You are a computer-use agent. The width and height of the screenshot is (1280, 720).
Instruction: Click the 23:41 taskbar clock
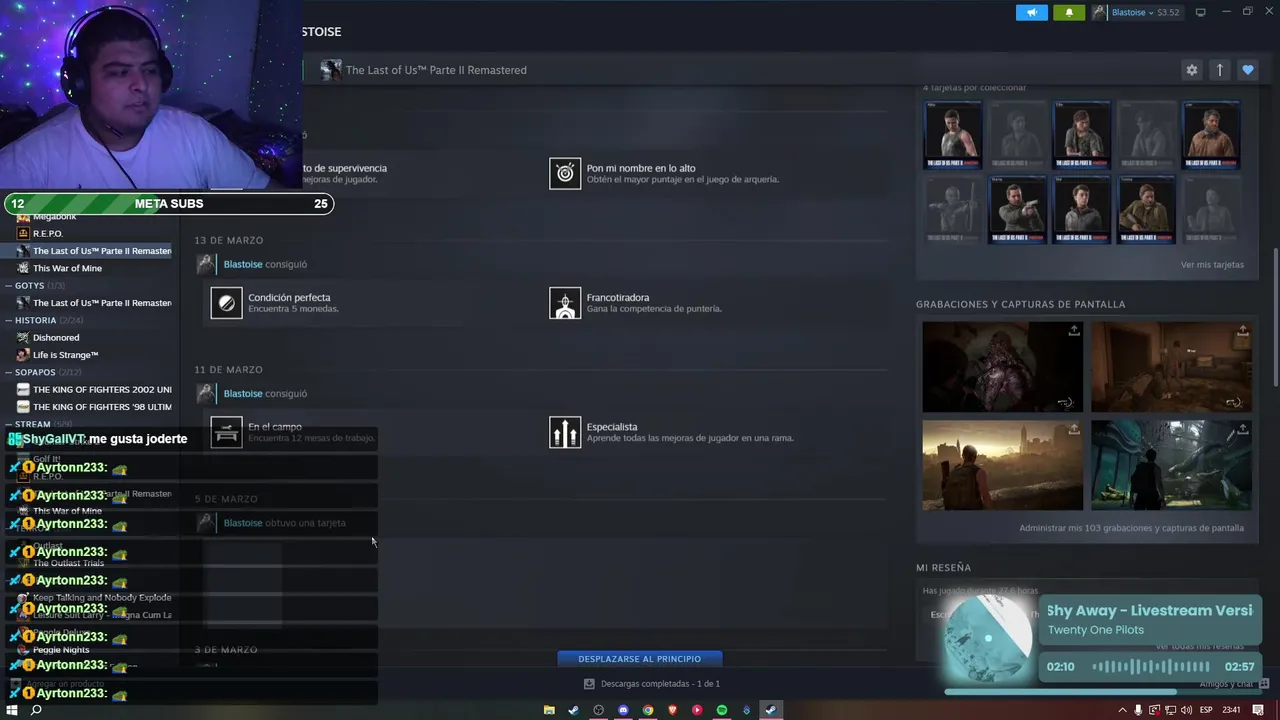[1231, 710]
